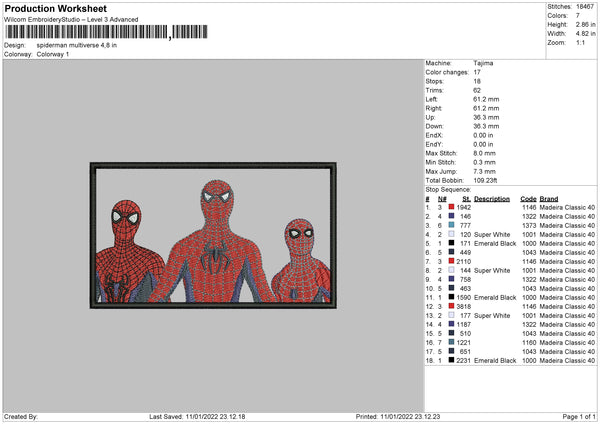600x424 pixels.
Task: Click the Stitches value 18467
Action: tap(586, 6)
